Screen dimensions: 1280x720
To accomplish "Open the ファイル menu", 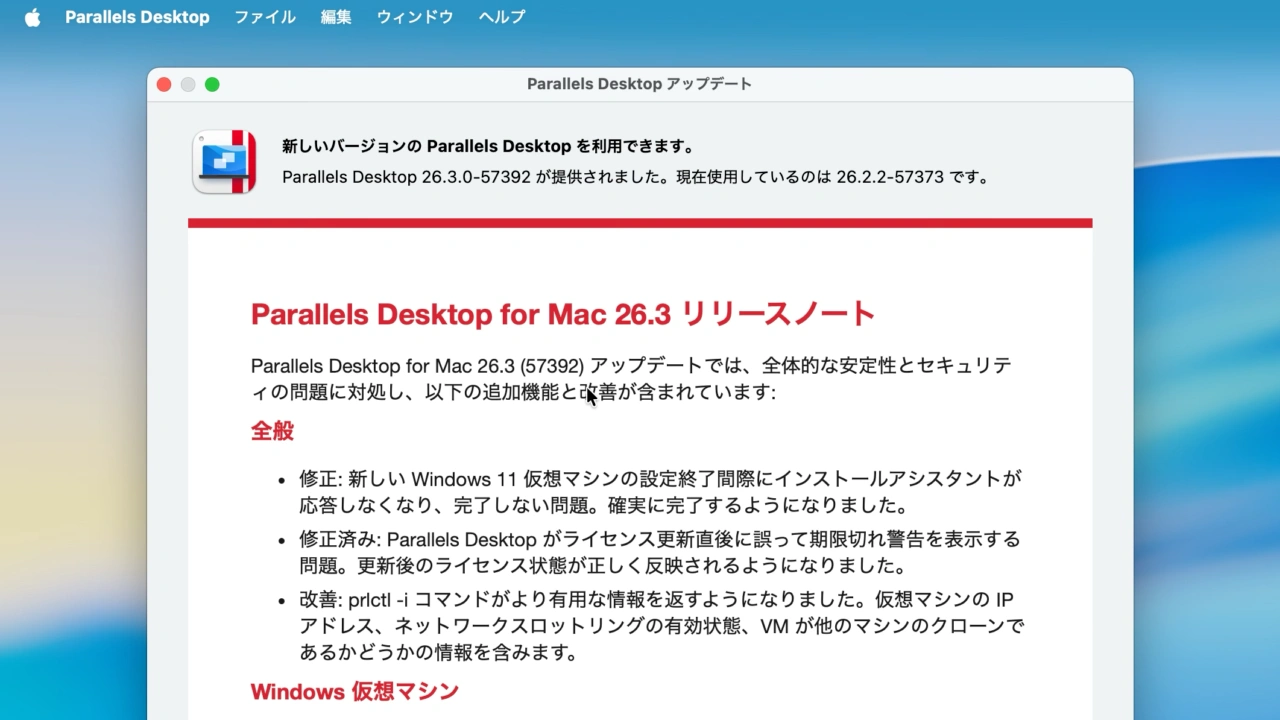I will point(264,17).
